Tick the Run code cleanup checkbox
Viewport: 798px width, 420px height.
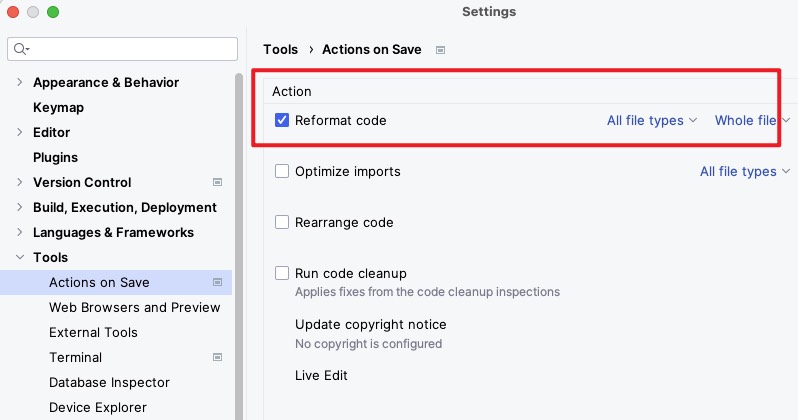pos(282,273)
